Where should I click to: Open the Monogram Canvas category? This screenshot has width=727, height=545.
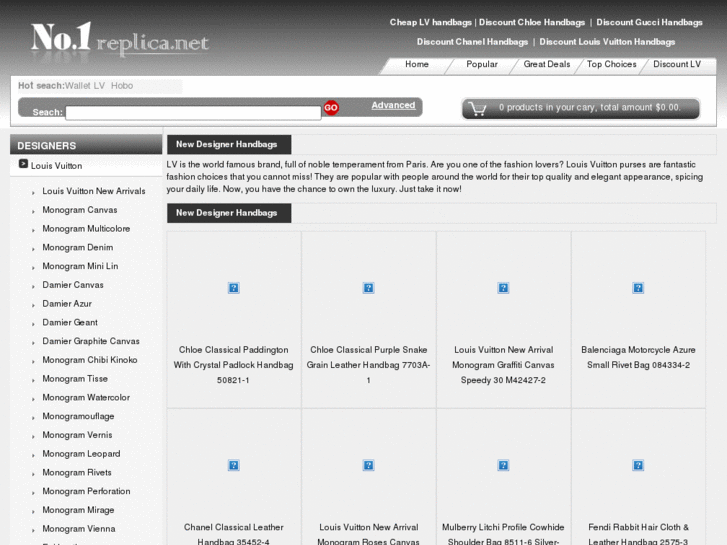pos(80,210)
